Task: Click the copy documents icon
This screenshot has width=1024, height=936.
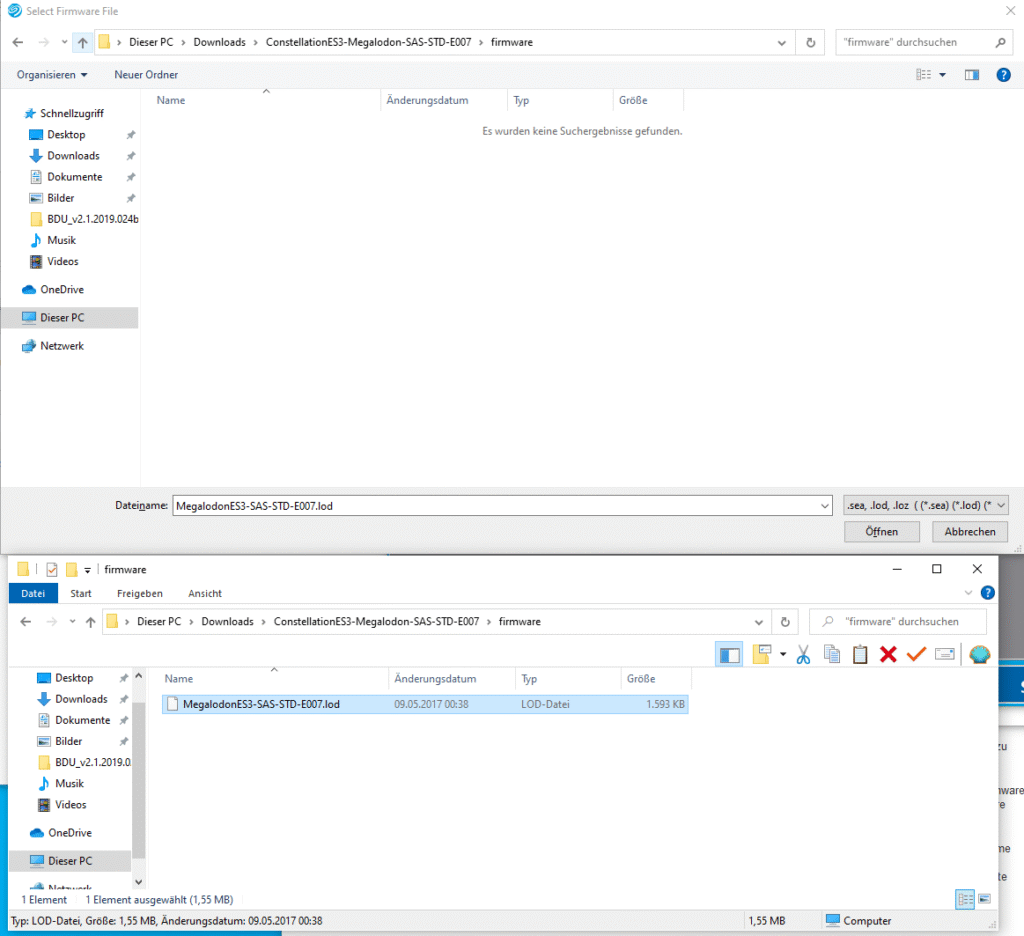Action: click(831, 654)
